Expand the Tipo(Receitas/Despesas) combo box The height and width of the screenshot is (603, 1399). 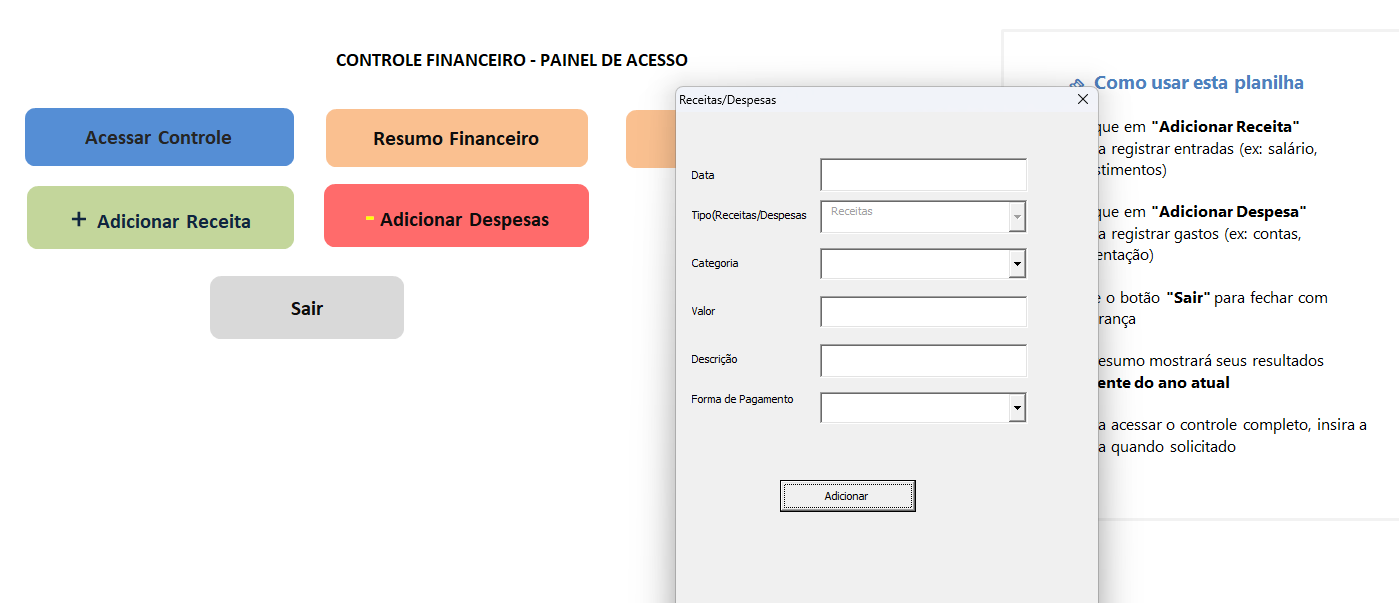[x=1017, y=218]
